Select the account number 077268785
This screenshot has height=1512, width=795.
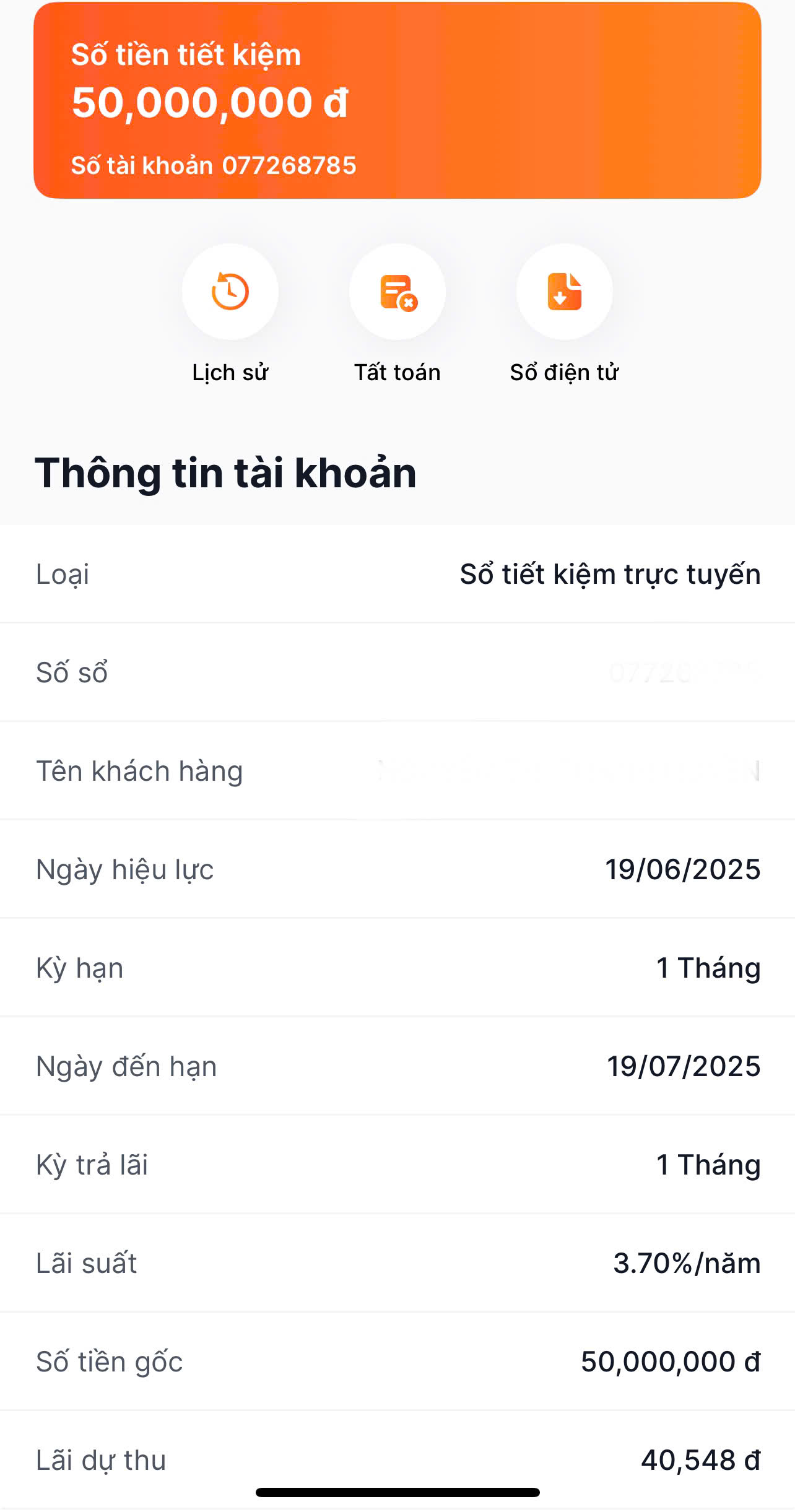pyautogui.click(x=289, y=166)
